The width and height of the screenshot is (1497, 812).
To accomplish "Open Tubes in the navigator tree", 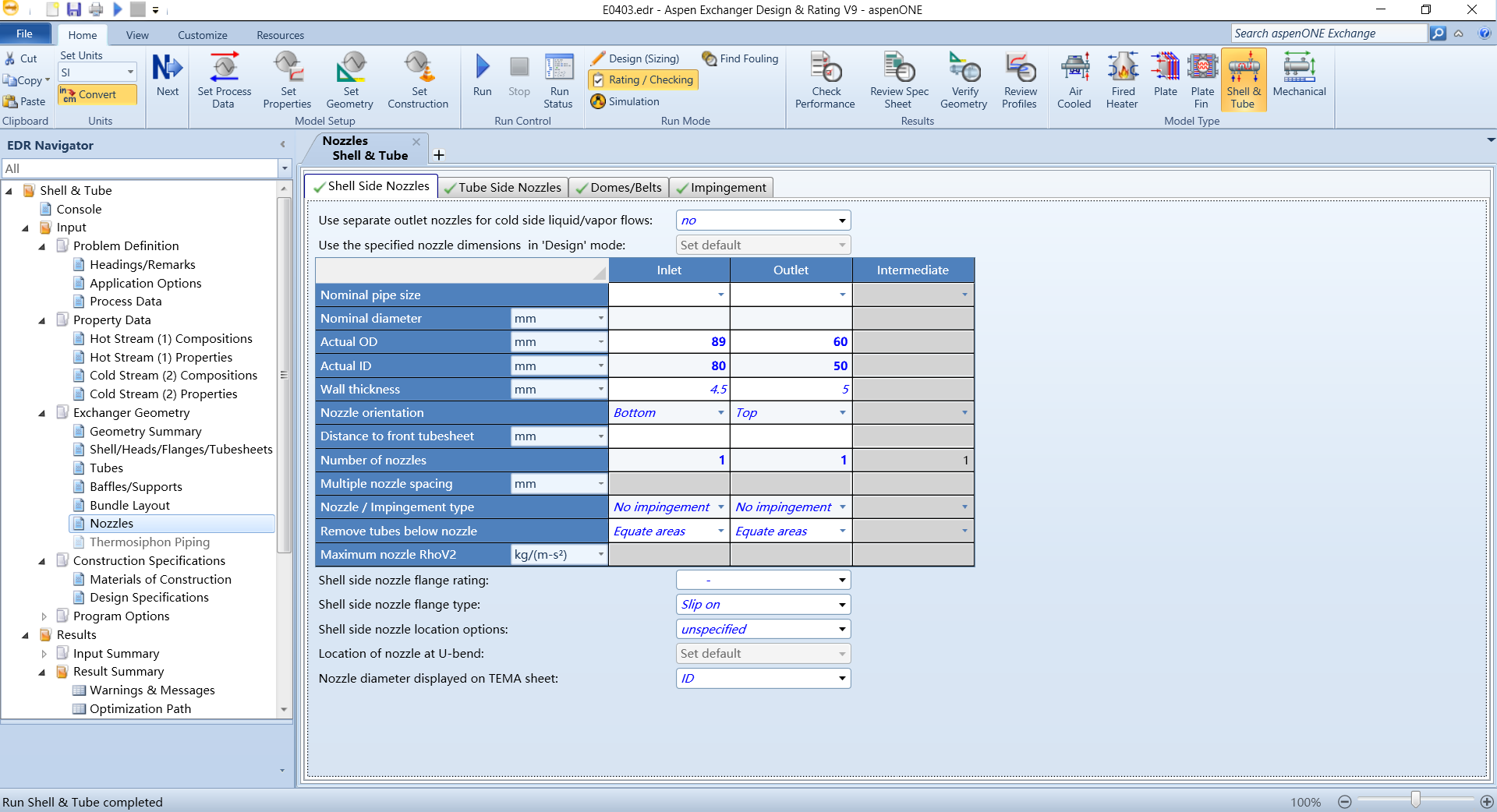I will (x=107, y=468).
